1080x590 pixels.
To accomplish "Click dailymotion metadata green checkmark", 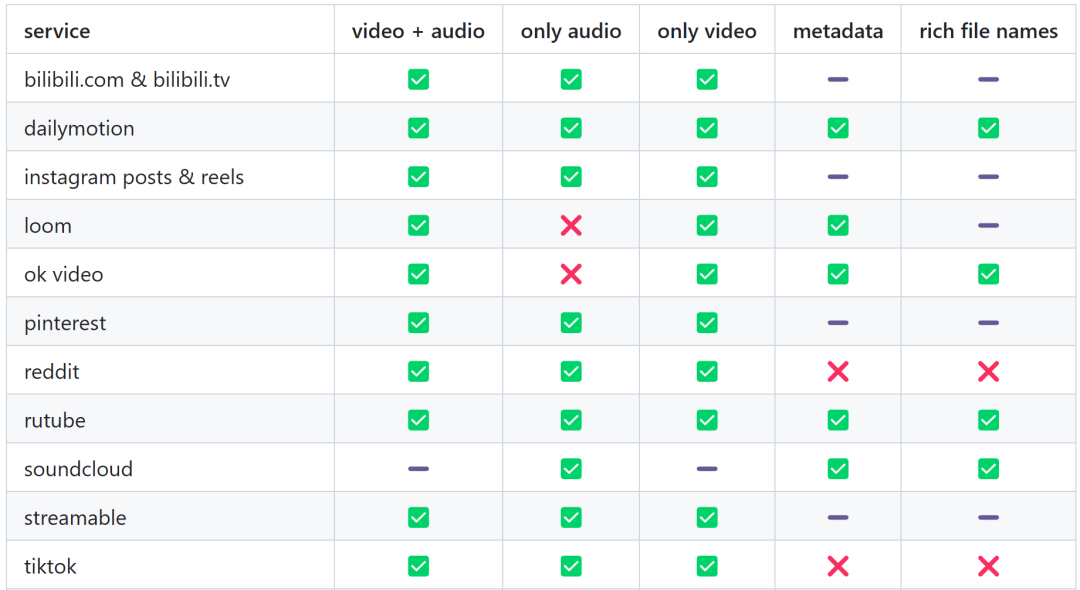I will click(x=838, y=128).
